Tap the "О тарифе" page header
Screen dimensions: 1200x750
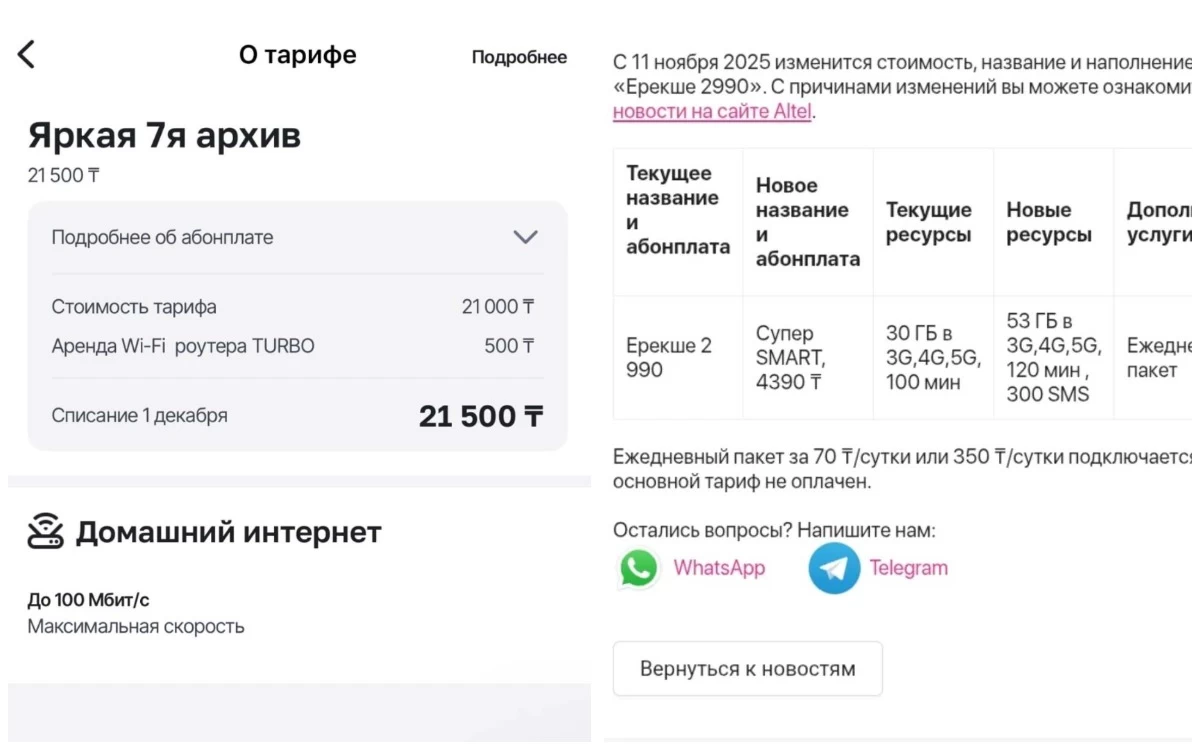pos(298,55)
